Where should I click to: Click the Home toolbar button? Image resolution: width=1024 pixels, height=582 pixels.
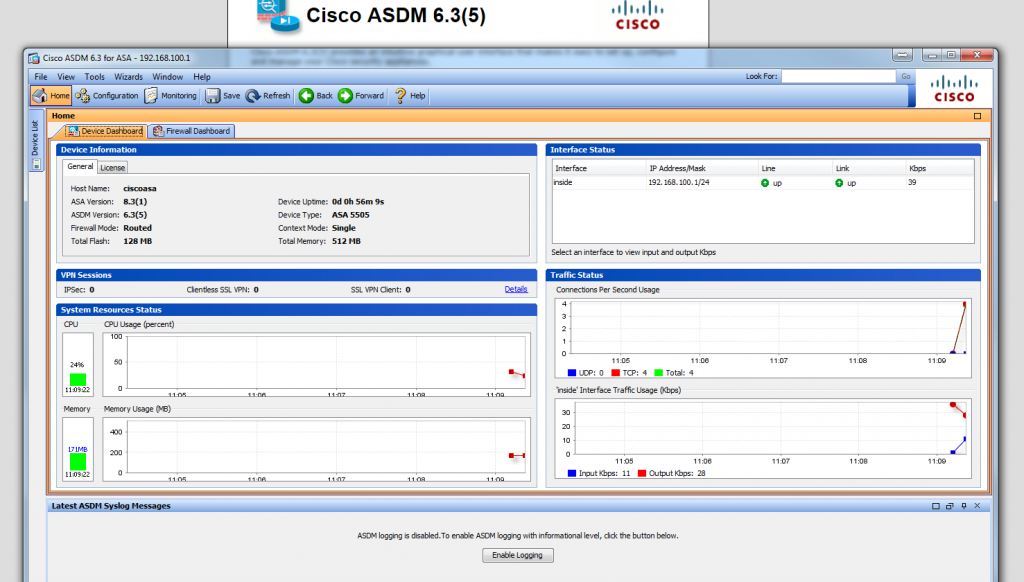pos(51,95)
